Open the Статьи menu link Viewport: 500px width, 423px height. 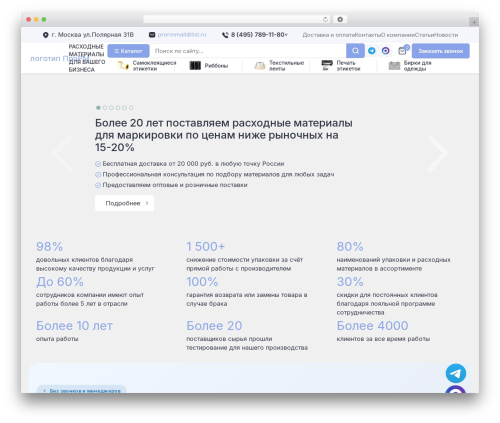425,35
